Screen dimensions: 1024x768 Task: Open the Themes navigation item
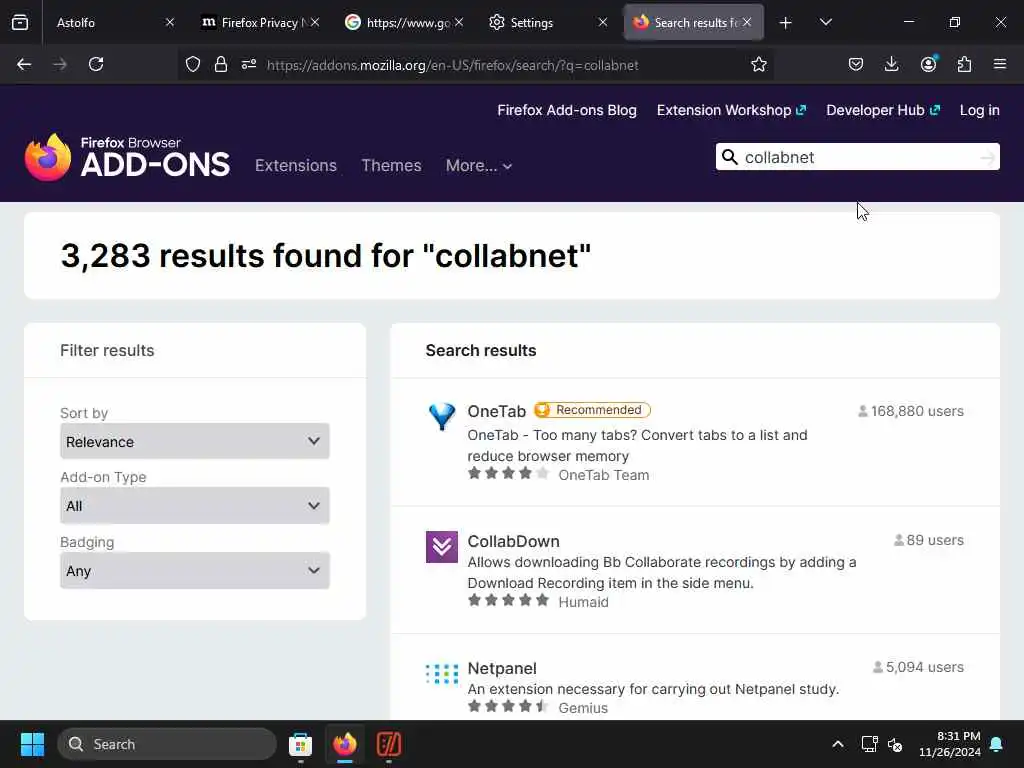point(391,165)
